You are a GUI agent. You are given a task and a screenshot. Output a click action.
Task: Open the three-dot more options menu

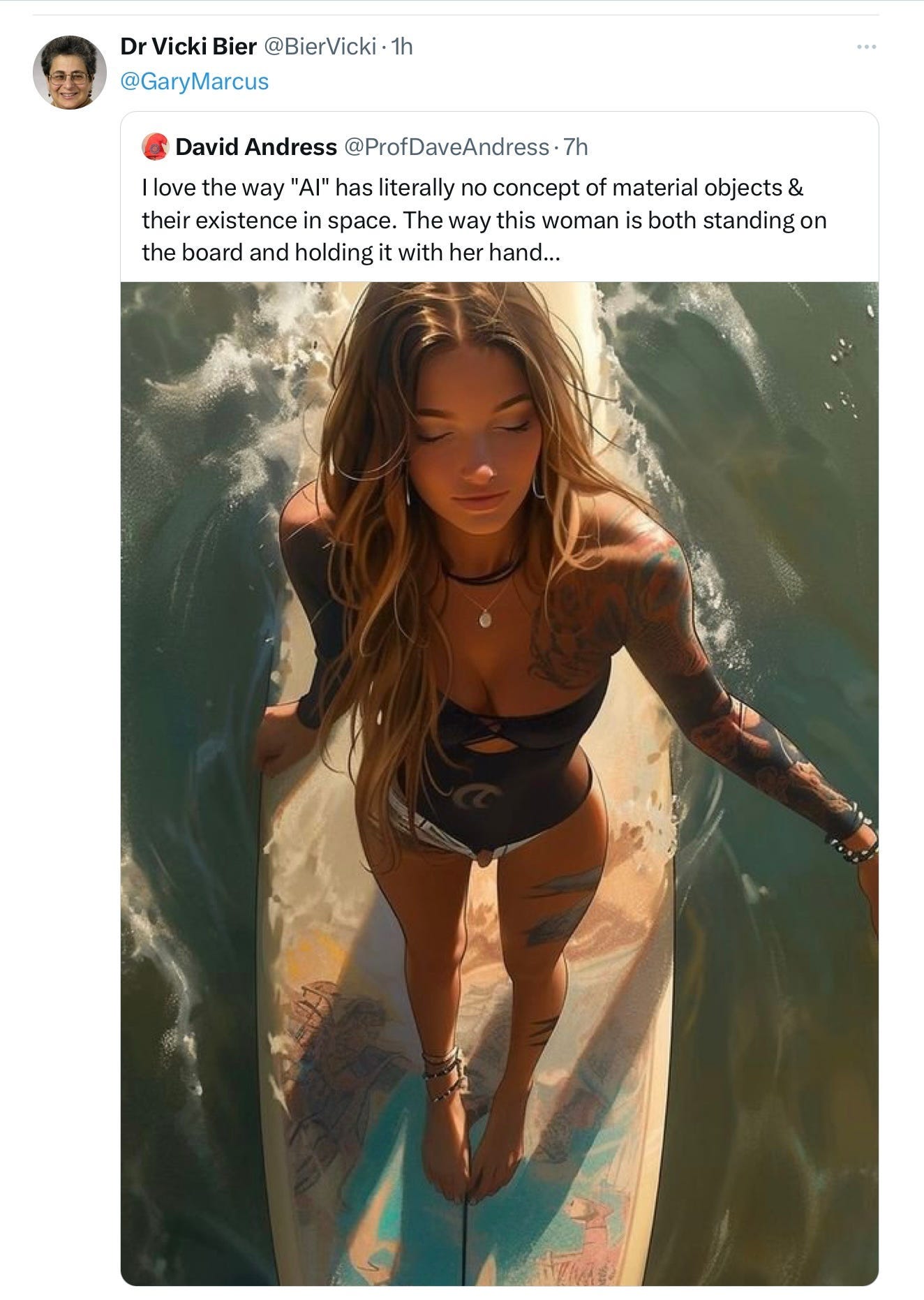tap(866, 47)
